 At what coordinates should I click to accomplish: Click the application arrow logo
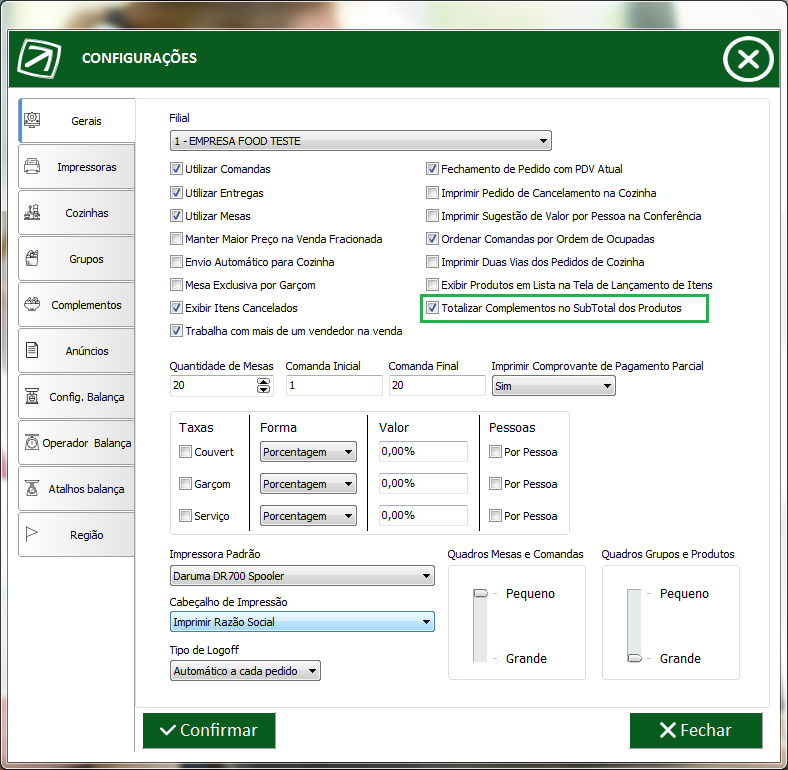coord(39,58)
